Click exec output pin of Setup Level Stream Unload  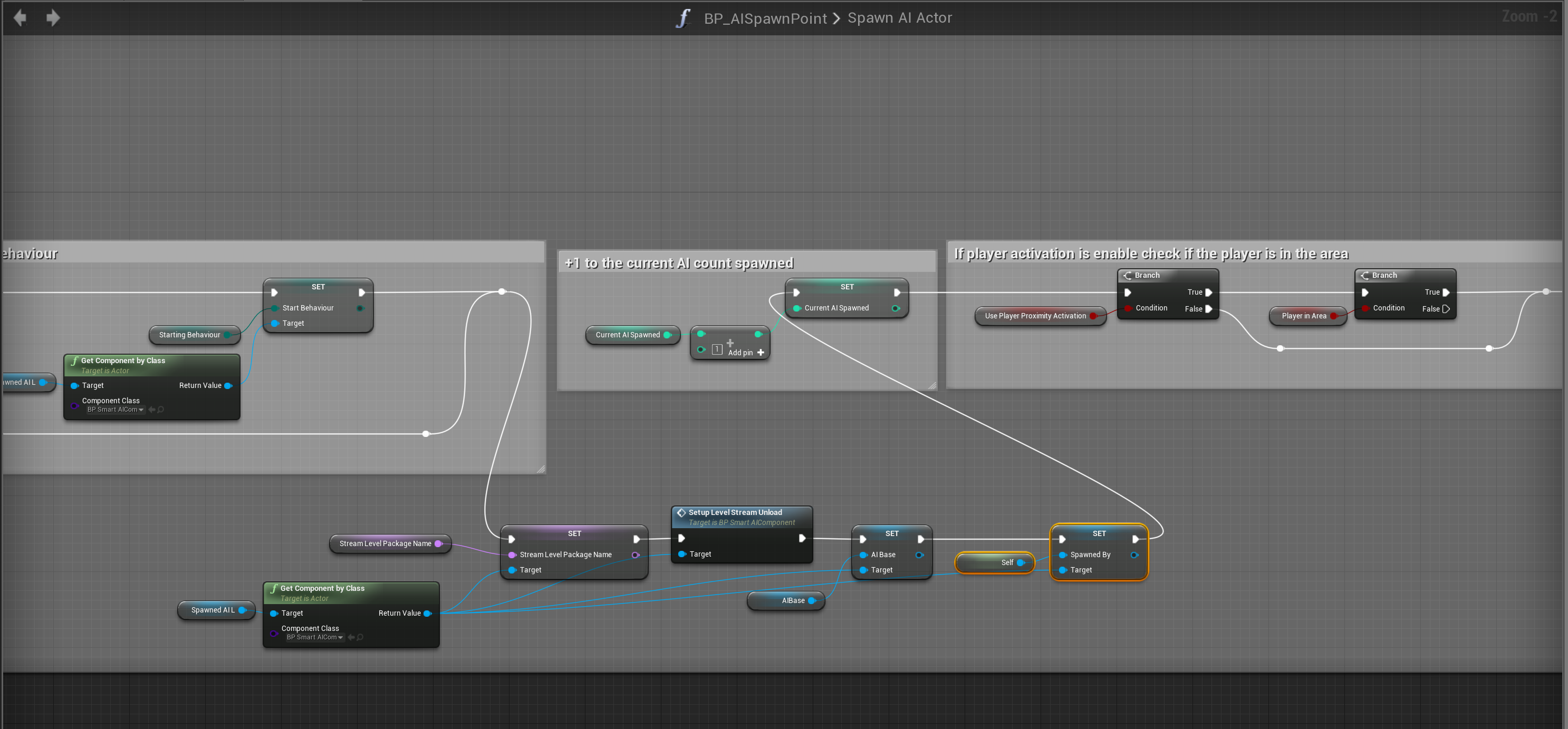(x=802, y=538)
